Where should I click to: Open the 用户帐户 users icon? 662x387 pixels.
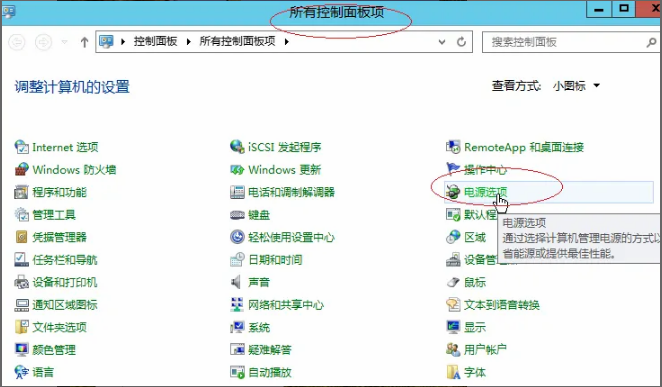[x=453, y=349]
